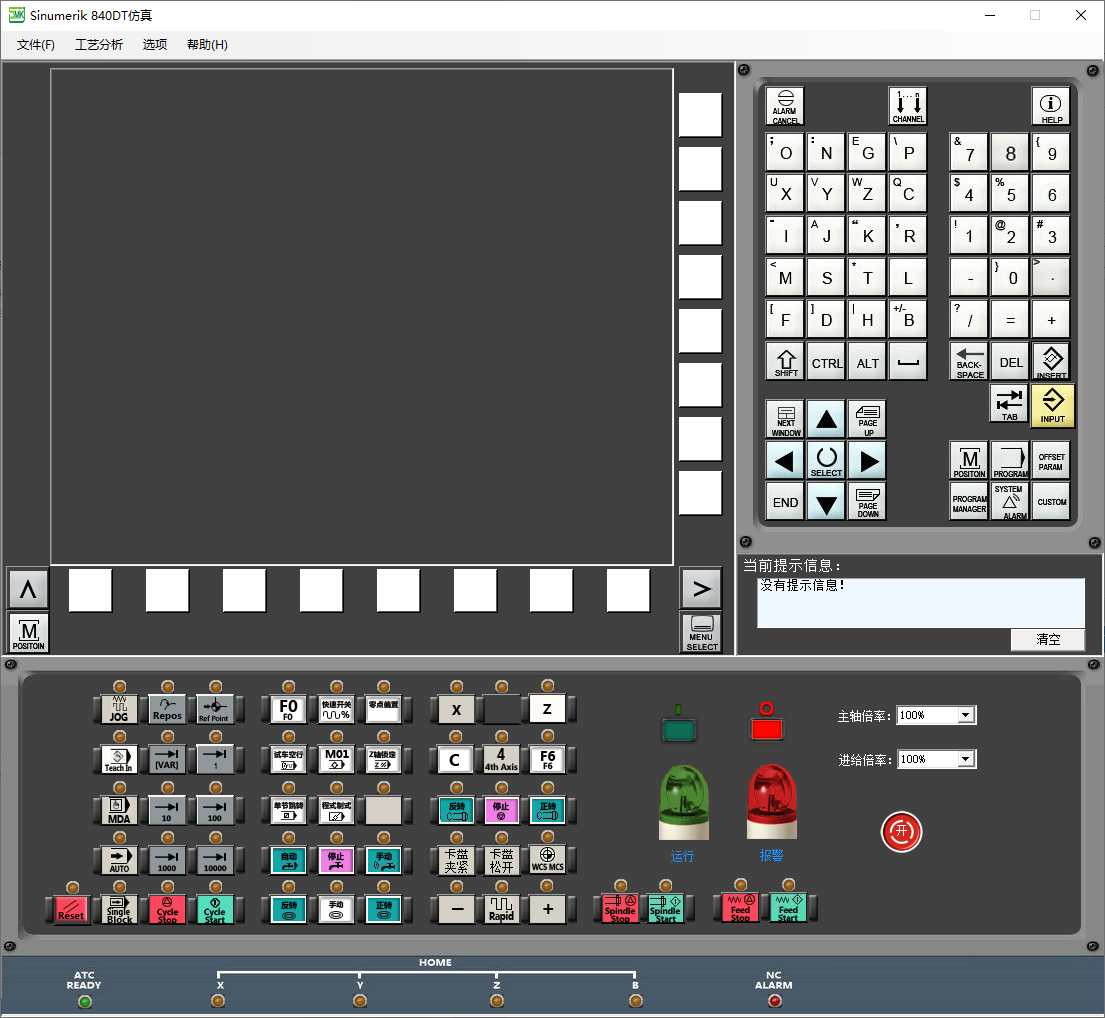Click the cursor down arrow key
Viewport: 1105px width, 1018px height.
[x=826, y=502]
